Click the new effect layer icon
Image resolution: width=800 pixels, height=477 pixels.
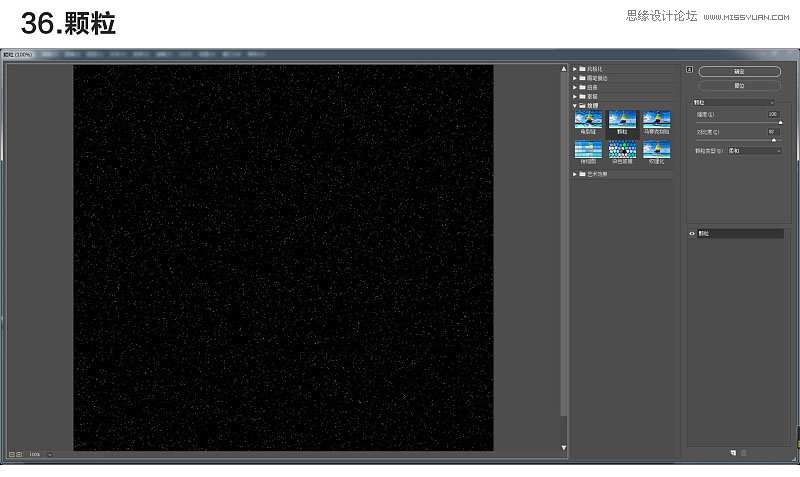733,453
